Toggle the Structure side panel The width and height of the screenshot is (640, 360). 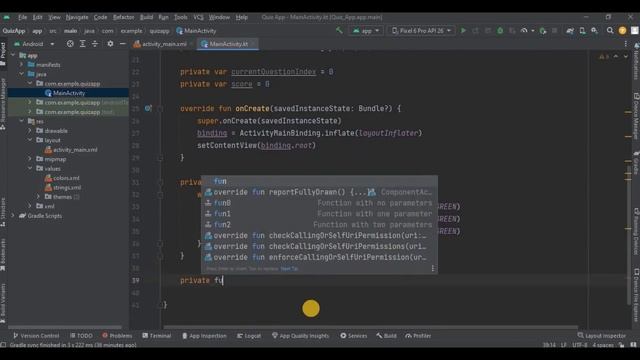tap(3, 212)
